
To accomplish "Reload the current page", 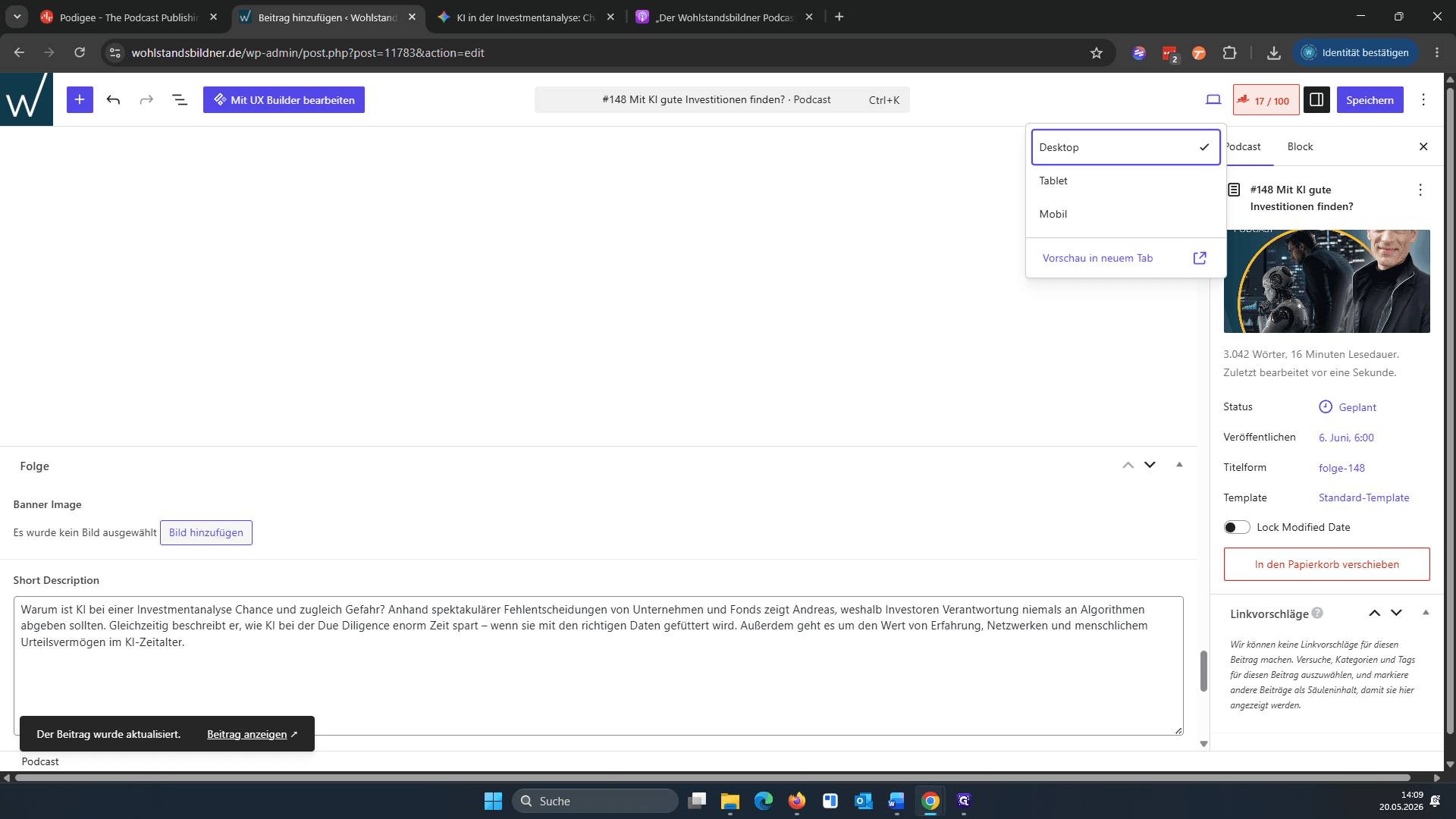I will (80, 52).
